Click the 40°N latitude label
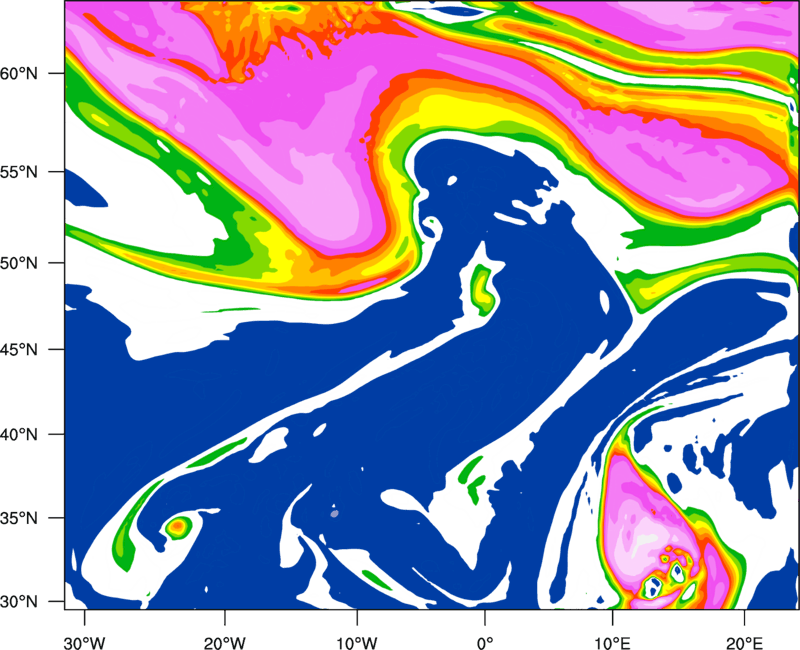This screenshot has height=650, width=800. [19, 435]
